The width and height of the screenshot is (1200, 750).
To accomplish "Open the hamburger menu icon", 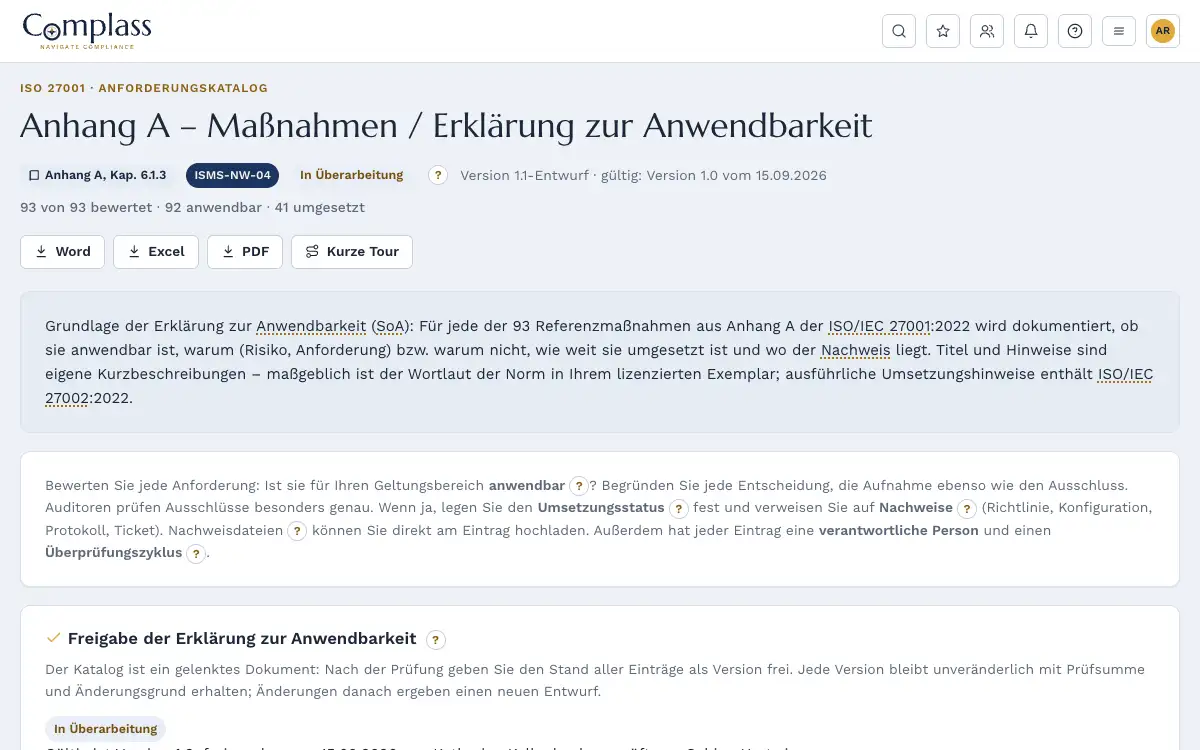I will (1119, 31).
